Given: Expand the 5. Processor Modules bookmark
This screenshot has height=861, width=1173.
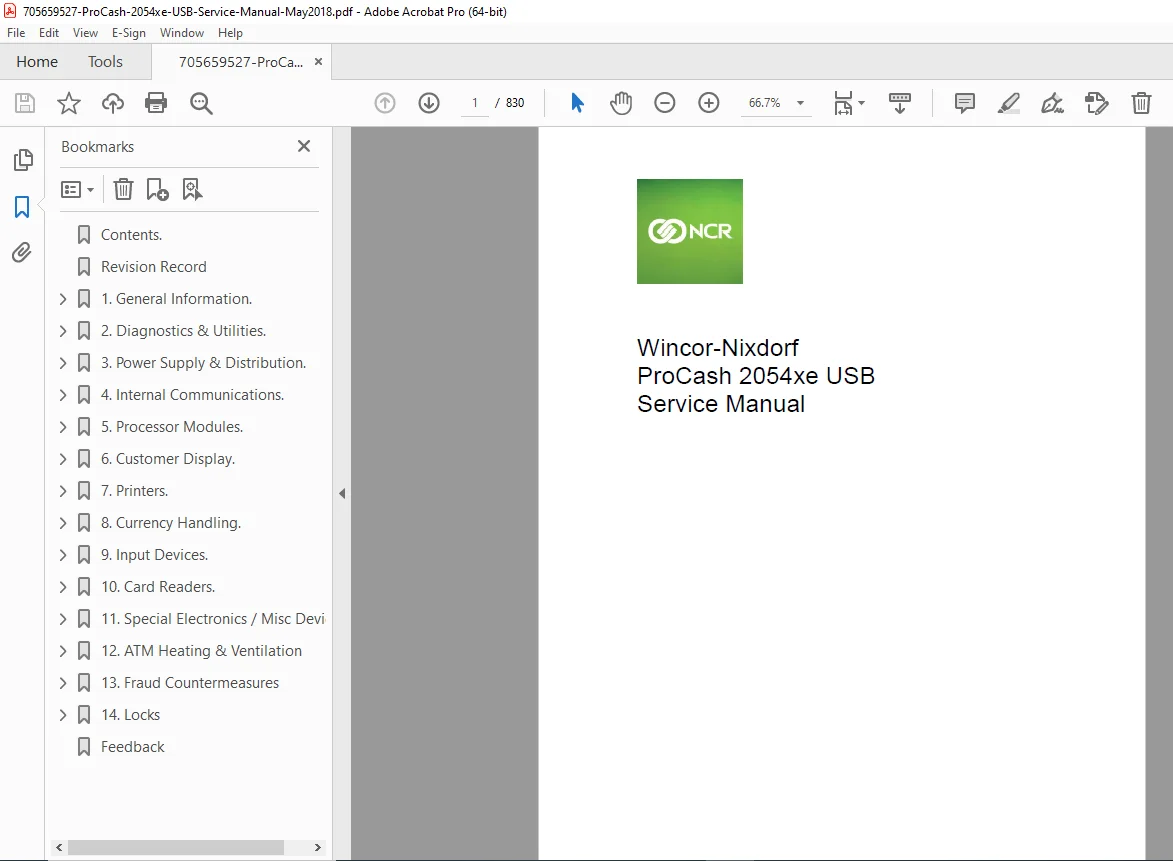Looking at the screenshot, I should tap(63, 427).
